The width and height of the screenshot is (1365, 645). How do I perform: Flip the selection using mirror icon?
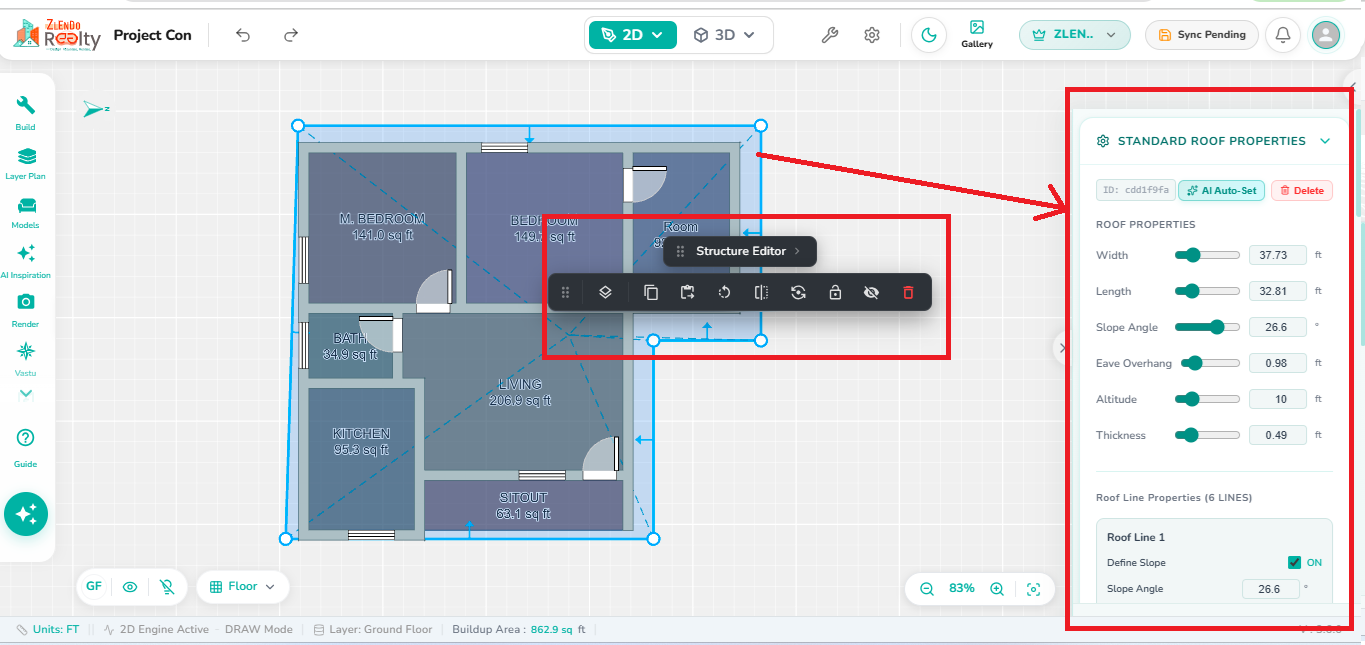[761, 292]
